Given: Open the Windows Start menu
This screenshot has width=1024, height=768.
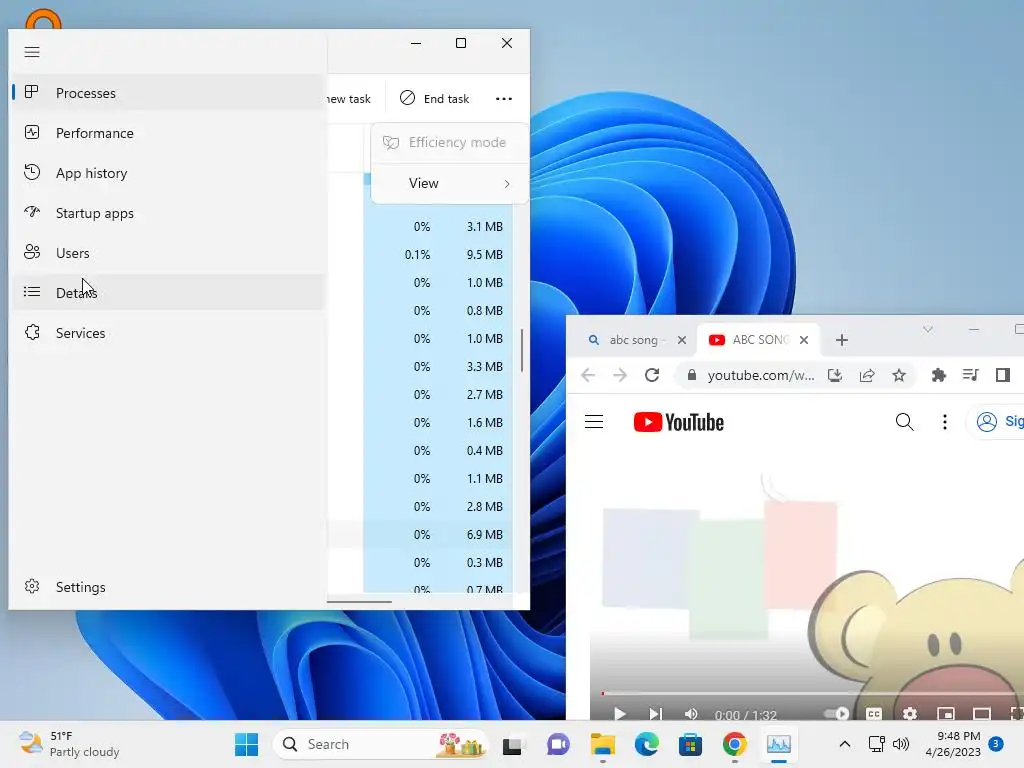Looking at the screenshot, I should coord(246,744).
